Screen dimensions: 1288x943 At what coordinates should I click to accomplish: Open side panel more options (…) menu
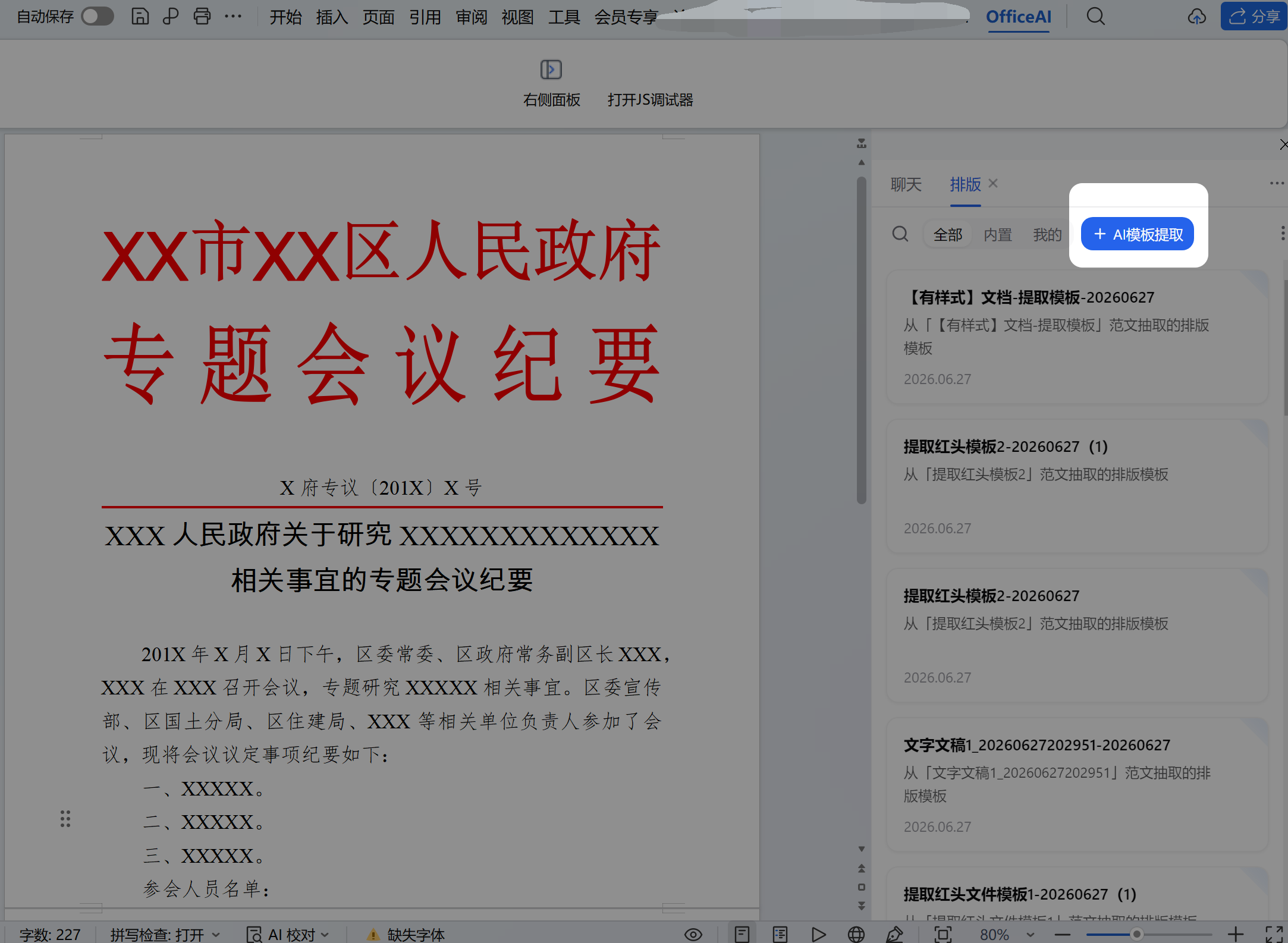pyautogui.click(x=1277, y=183)
